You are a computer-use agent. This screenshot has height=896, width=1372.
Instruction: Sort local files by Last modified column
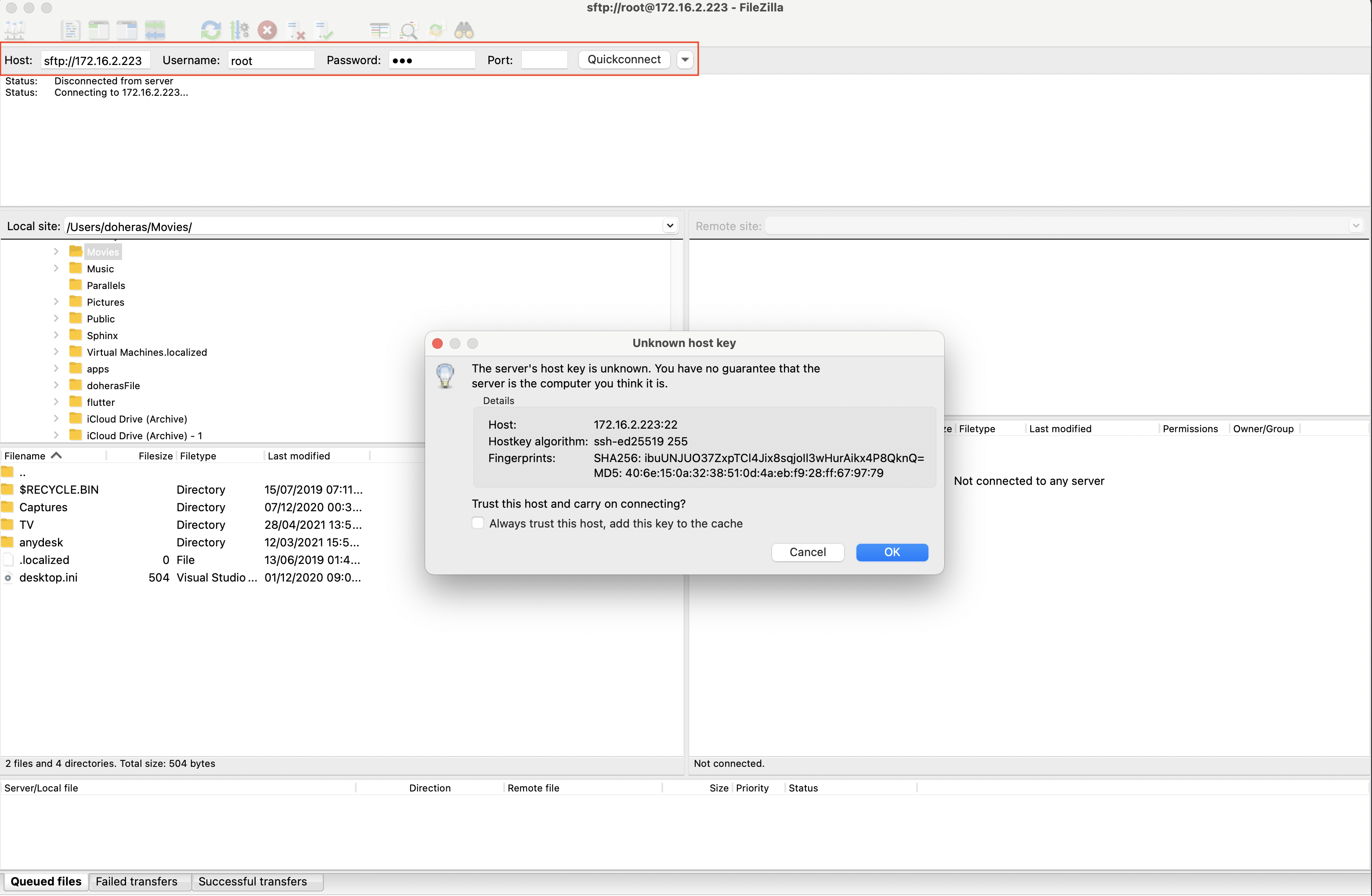tap(316, 456)
